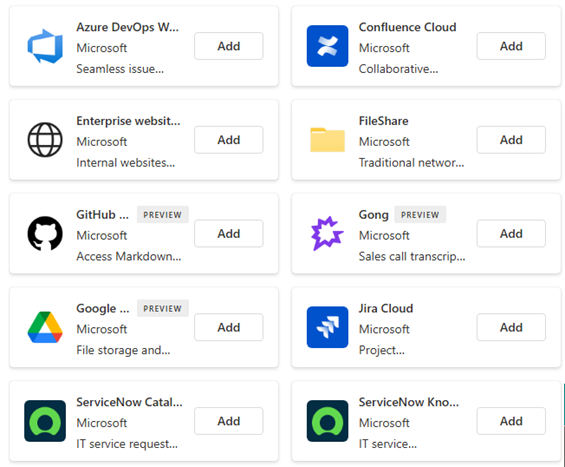The image size is (565, 467).
Task: Click the GitHub octocat icon
Action: pos(45,234)
